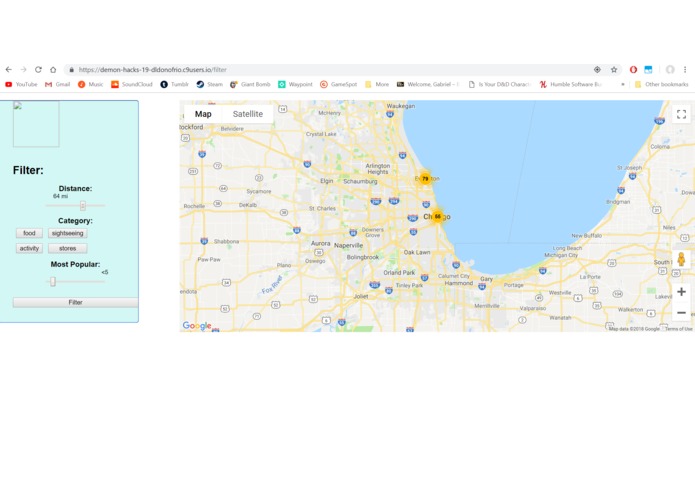Image resolution: width=695 pixels, height=494 pixels.
Task: Switch to Satellite view tab
Action: 248,114
